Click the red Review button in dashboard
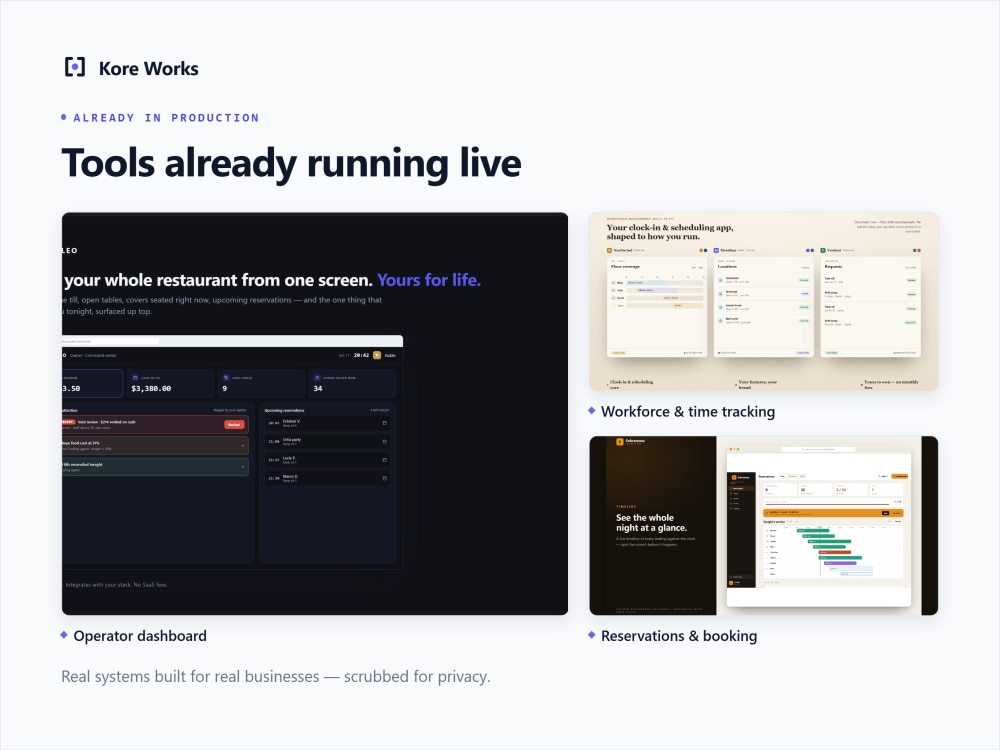The image size is (1000, 750). tap(234, 425)
